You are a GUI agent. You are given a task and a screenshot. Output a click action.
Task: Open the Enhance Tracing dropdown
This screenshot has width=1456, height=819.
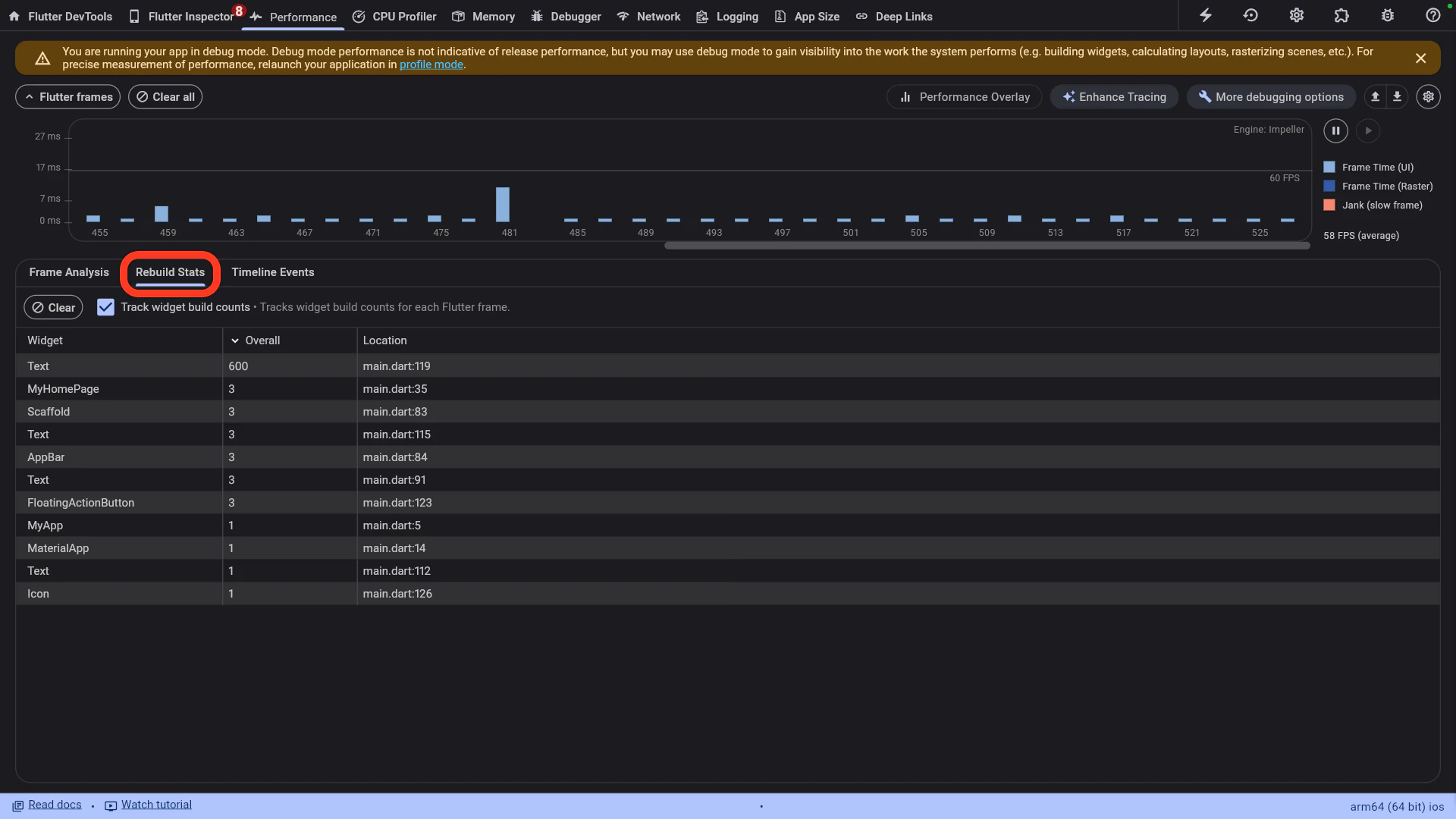point(1114,96)
